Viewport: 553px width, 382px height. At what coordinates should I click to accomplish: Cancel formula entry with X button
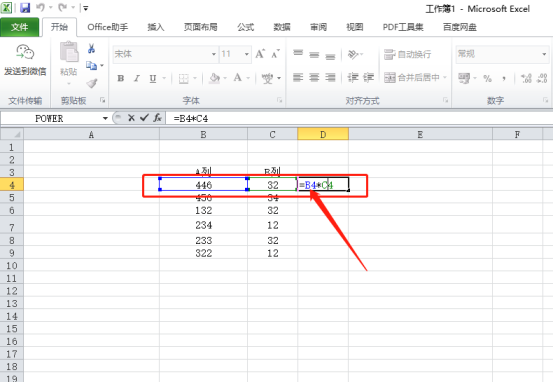(x=131, y=118)
